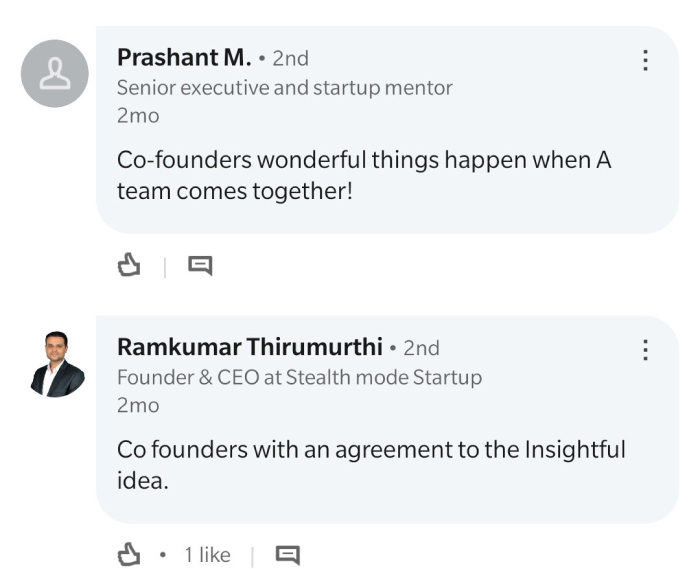Screen dimensions: 700x569
Task: Select the "Founder & CEO at Stealth mode Startup" headline
Action: click(x=300, y=378)
